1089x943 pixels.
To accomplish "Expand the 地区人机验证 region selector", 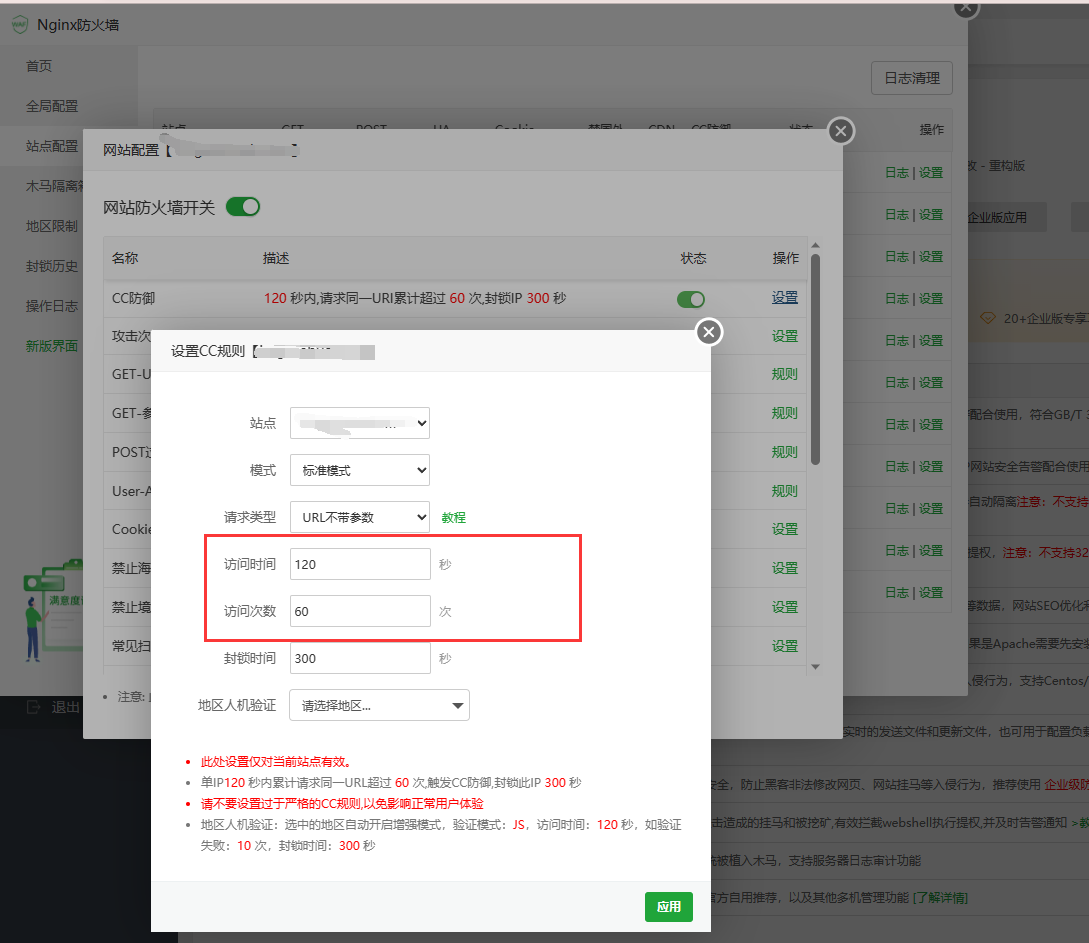I will [379, 706].
